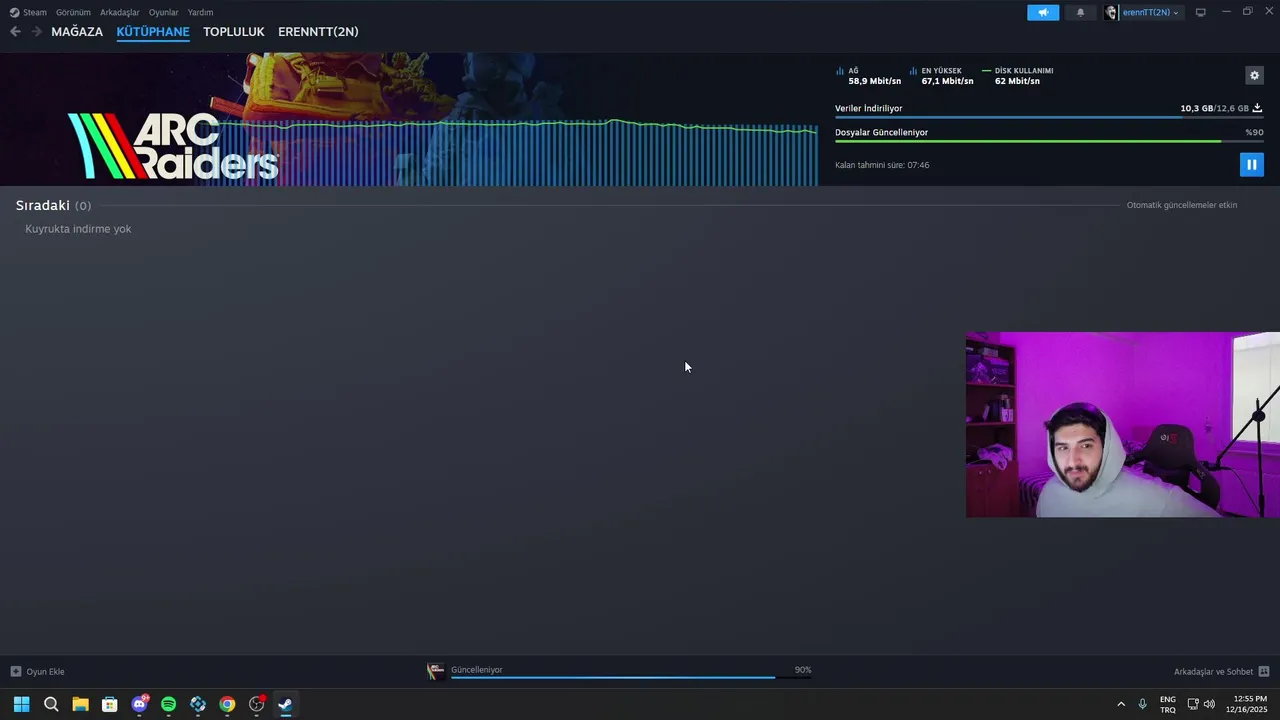1280x720 pixels.
Task: Open download settings gear icon
Action: point(1254,75)
